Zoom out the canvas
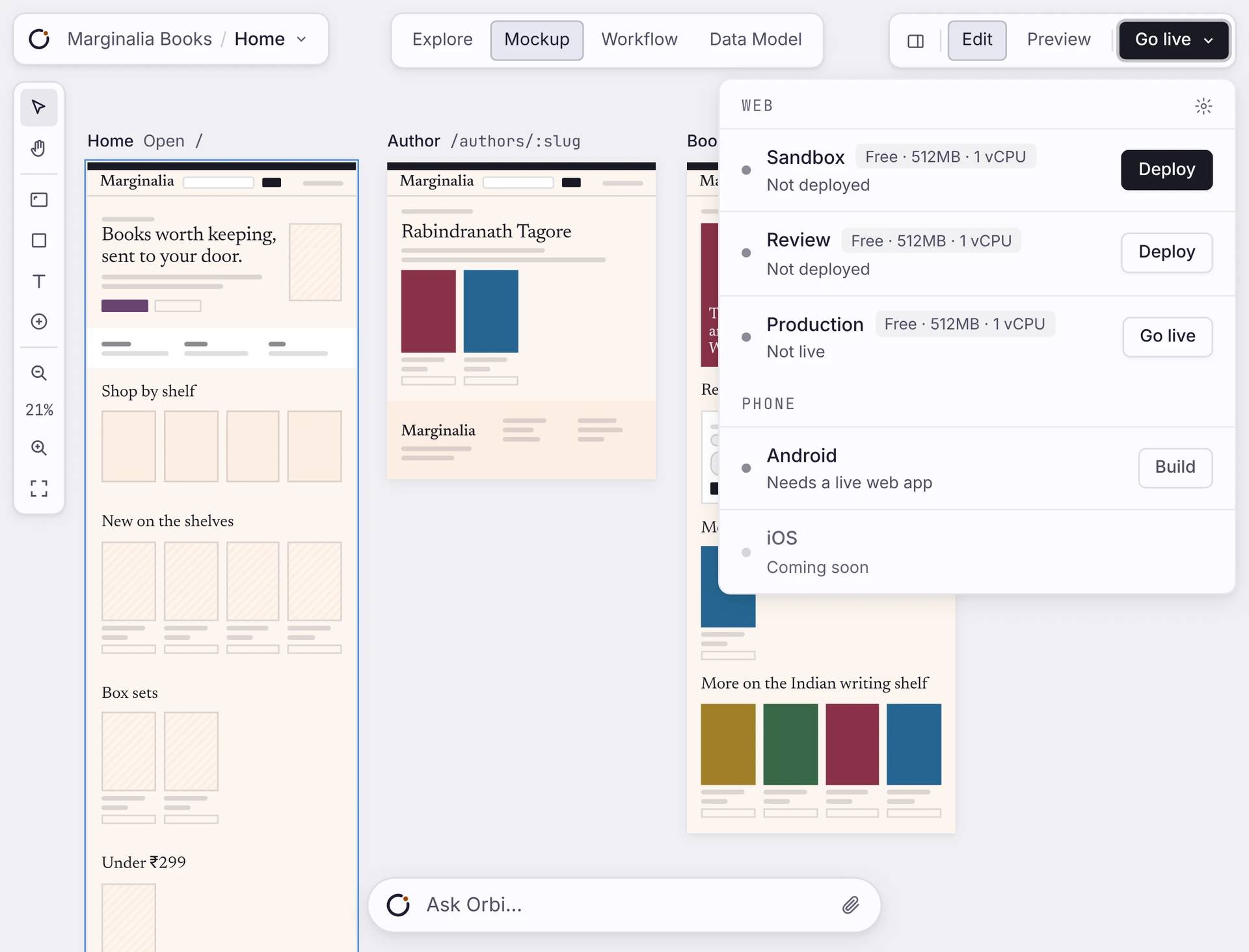Image resolution: width=1249 pixels, height=952 pixels. click(39, 373)
